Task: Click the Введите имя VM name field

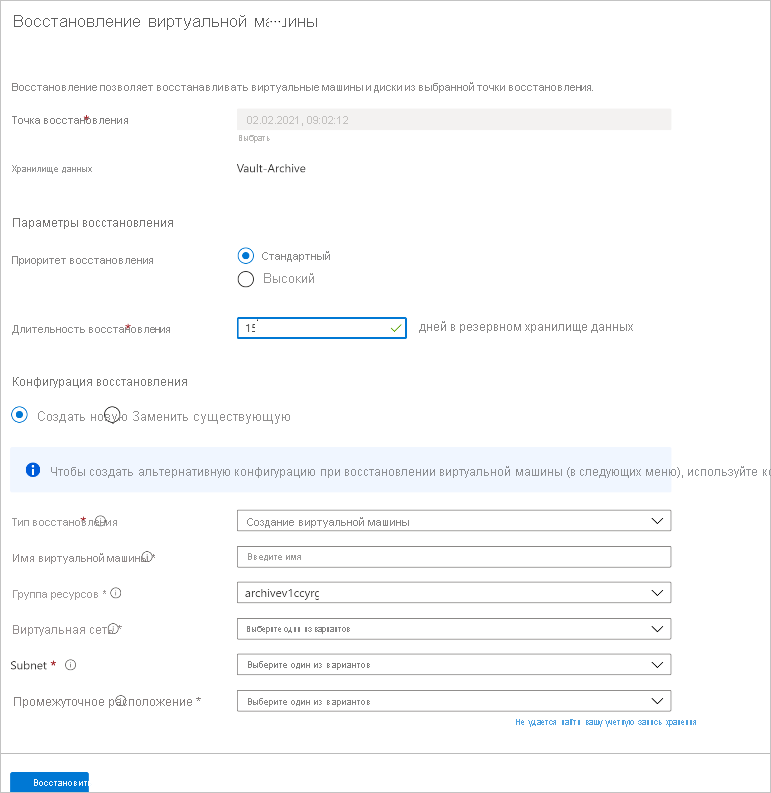Action: (x=454, y=557)
